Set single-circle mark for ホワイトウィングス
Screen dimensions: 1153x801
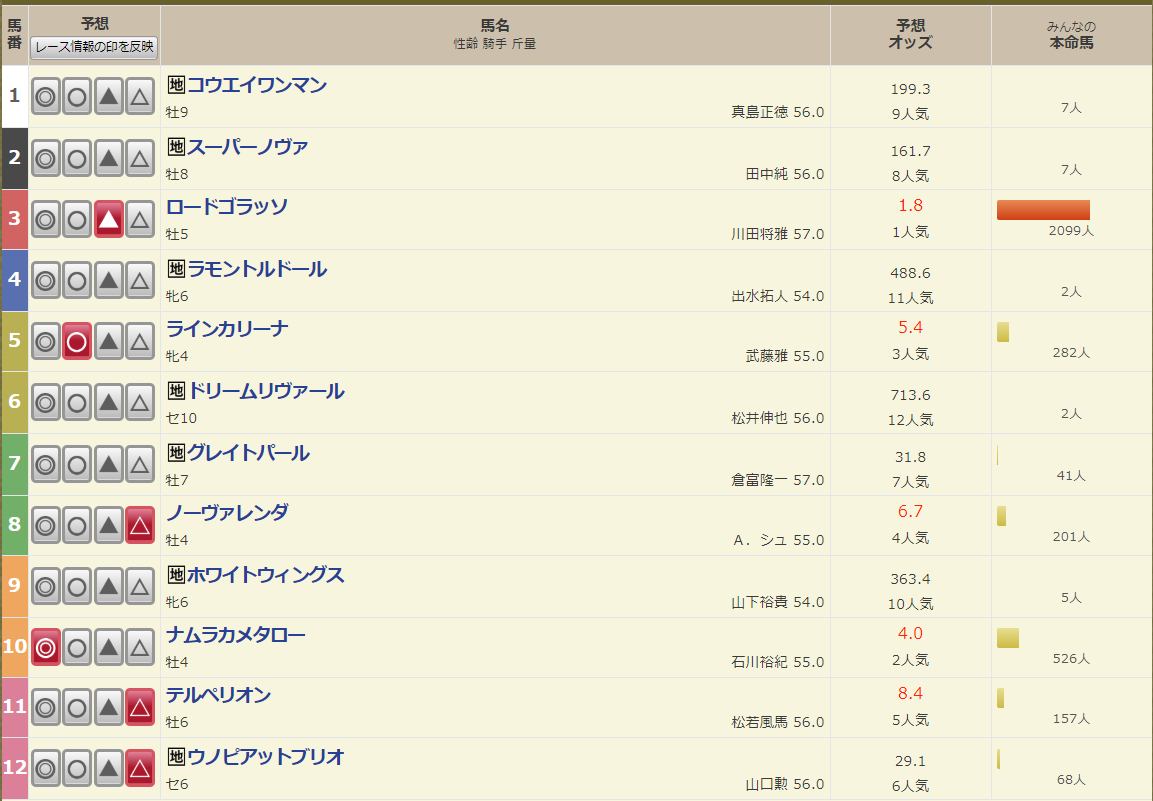(77, 586)
